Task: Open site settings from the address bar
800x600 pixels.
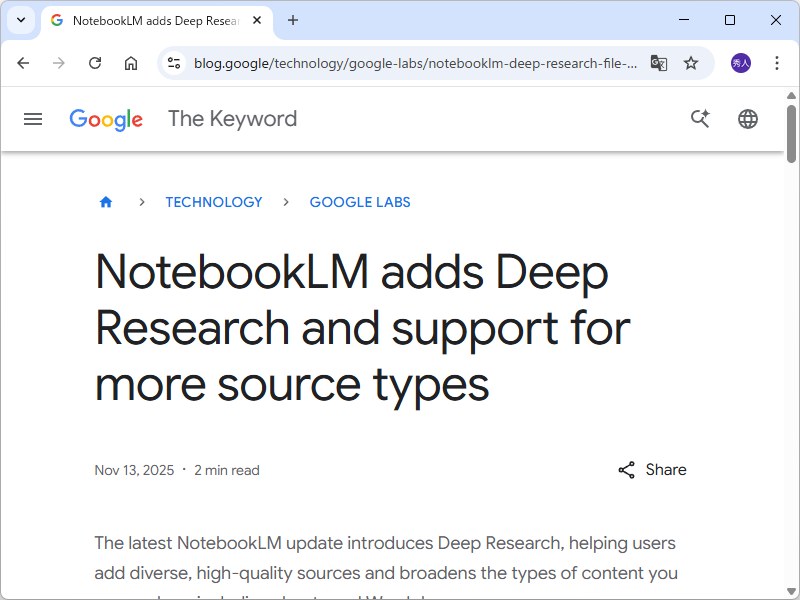Action: pos(174,62)
